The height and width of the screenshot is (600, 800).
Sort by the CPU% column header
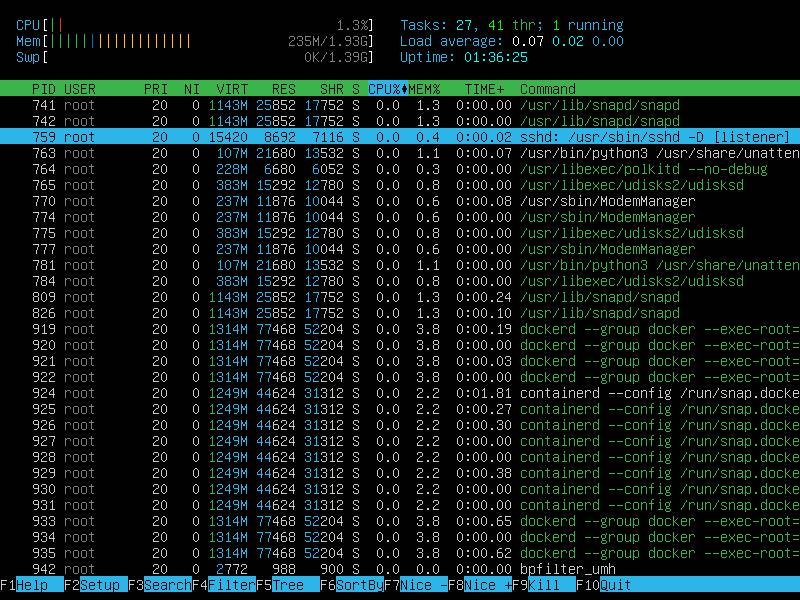click(x=385, y=89)
